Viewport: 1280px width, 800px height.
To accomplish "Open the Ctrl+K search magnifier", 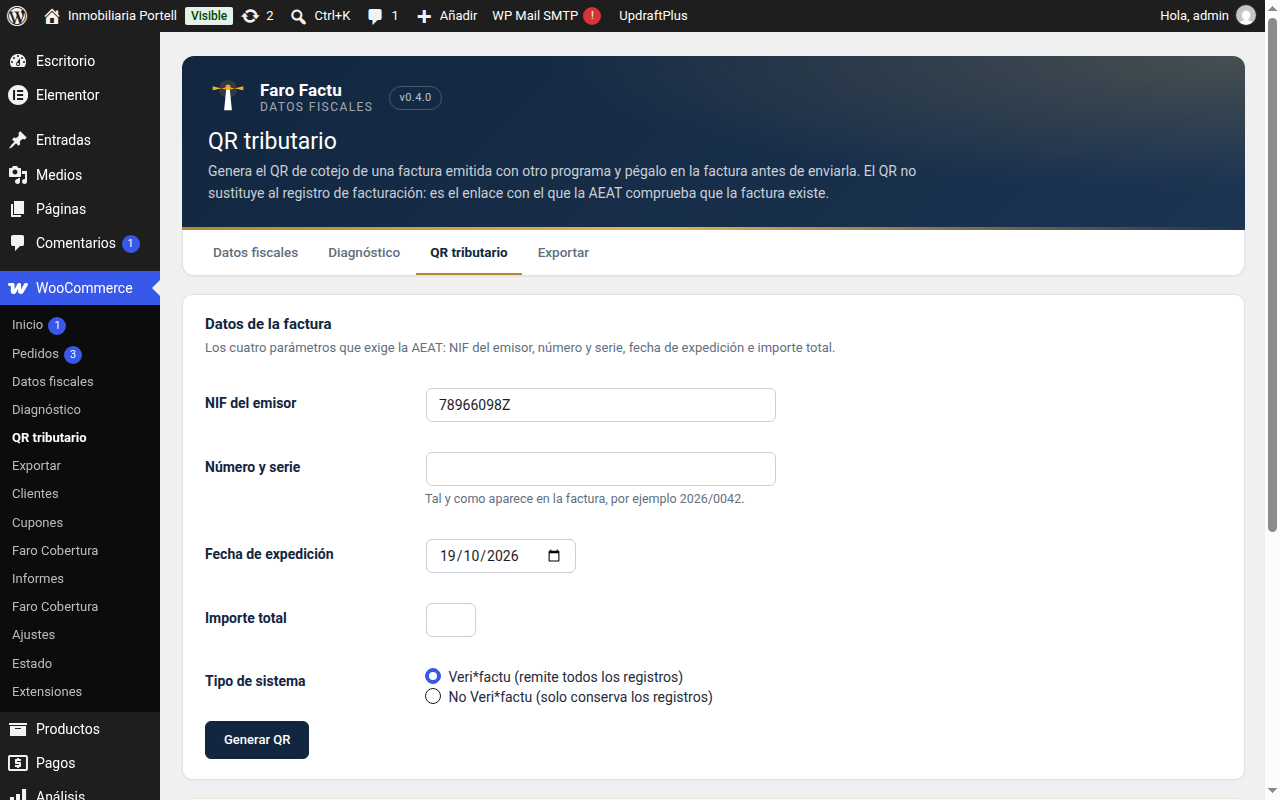I will click(x=298, y=16).
